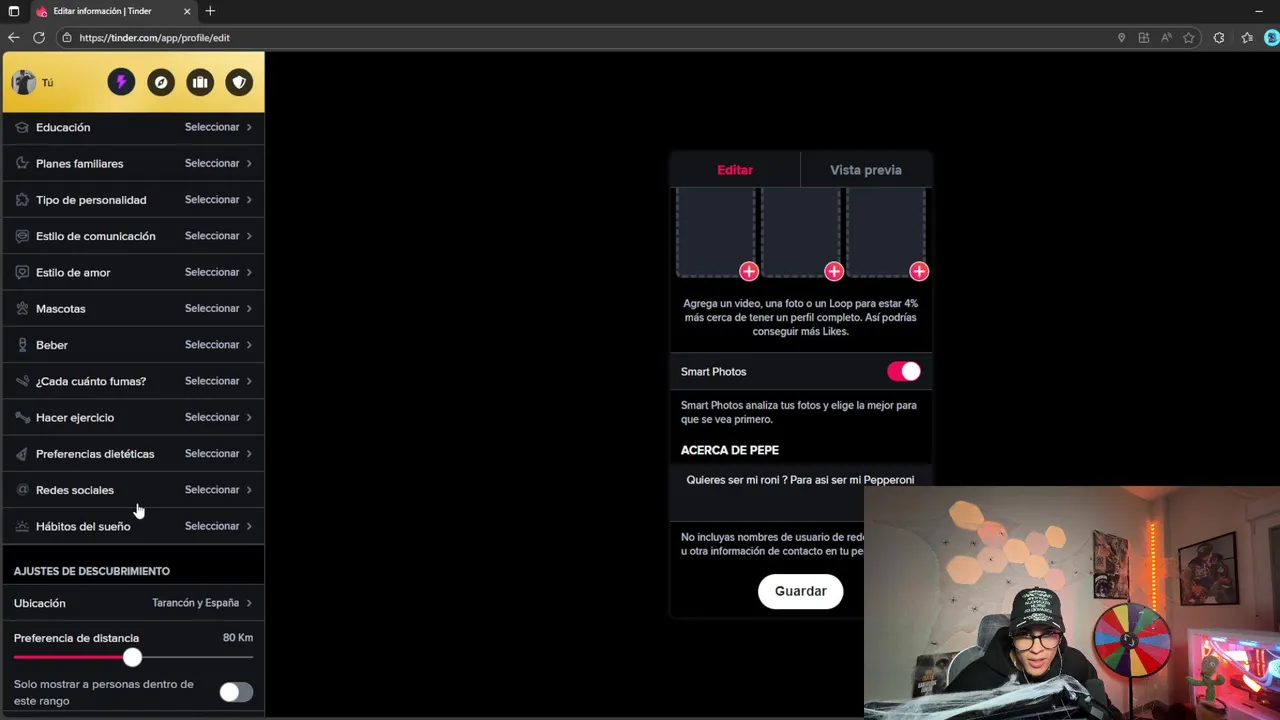Click the profile avatar next to Tú

[x=24, y=82]
